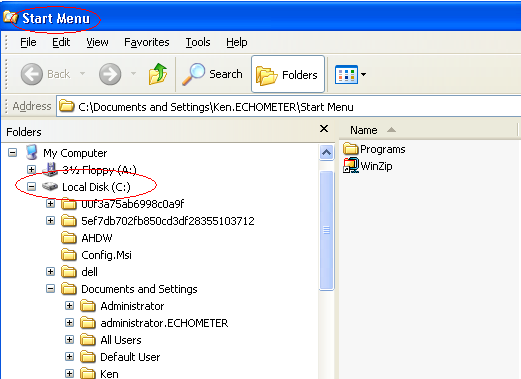Click the Forward arrow button

110,74
